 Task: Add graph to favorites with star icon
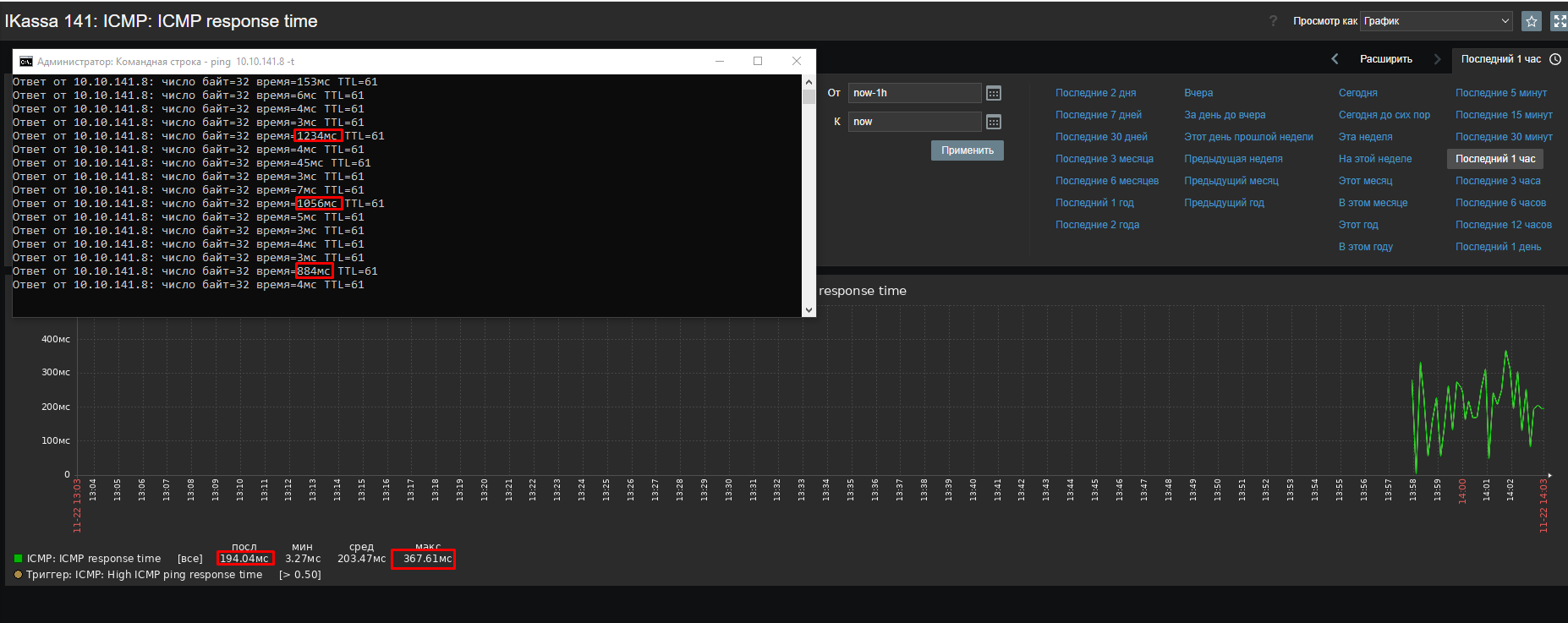pyautogui.click(x=1532, y=21)
